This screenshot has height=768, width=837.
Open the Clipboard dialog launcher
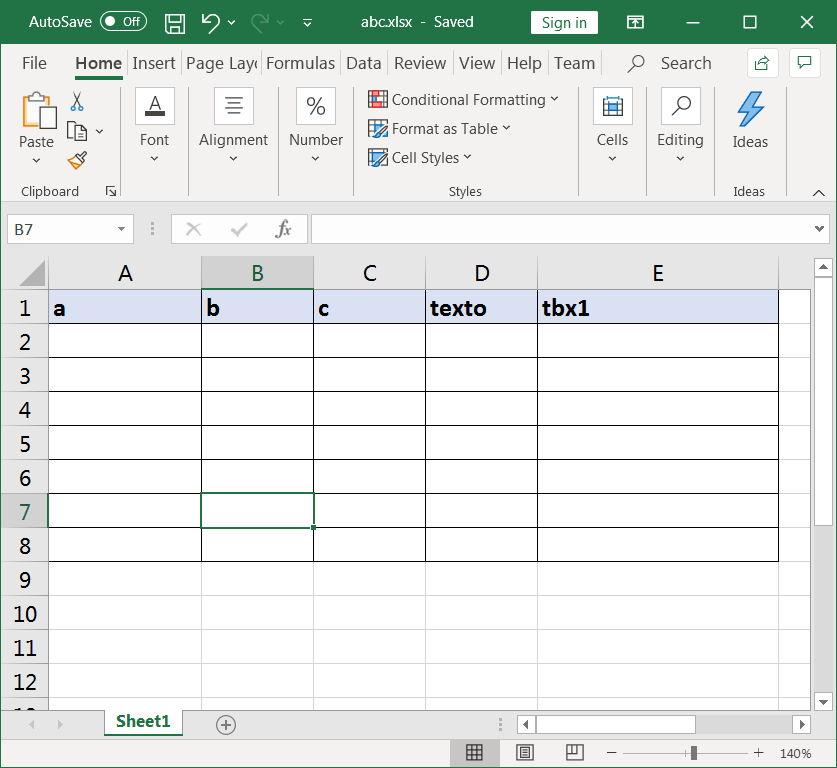point(111,191)
